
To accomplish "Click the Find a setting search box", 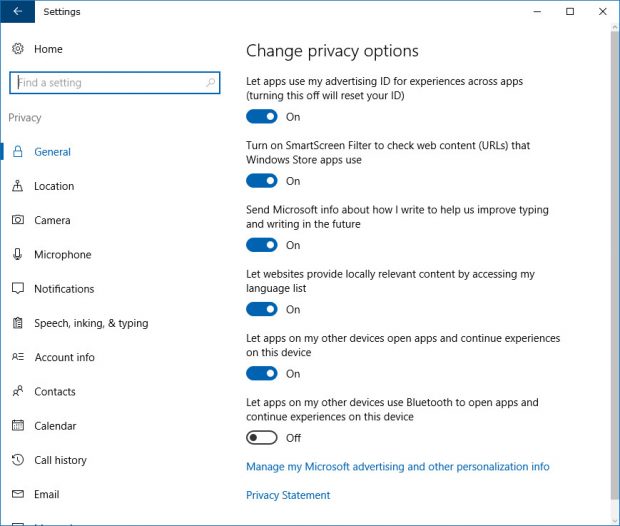I will (x=115, y=83).
